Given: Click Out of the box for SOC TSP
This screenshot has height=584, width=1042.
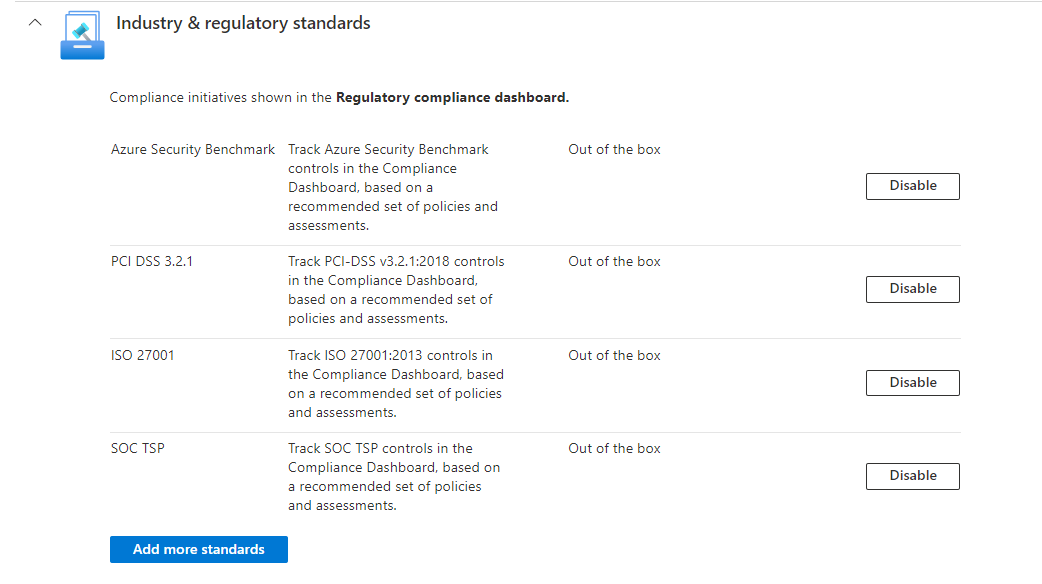Looking at the screenshot, I should [x=614, y=449].
